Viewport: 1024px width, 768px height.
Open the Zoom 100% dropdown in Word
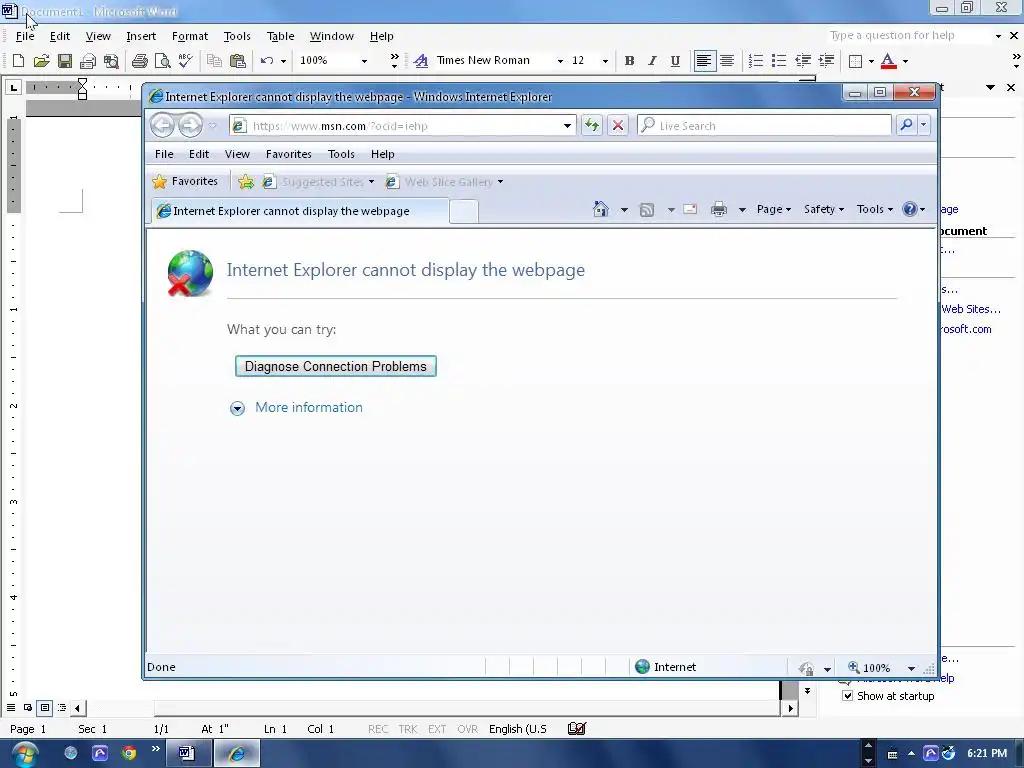click(x=364, y=61)
